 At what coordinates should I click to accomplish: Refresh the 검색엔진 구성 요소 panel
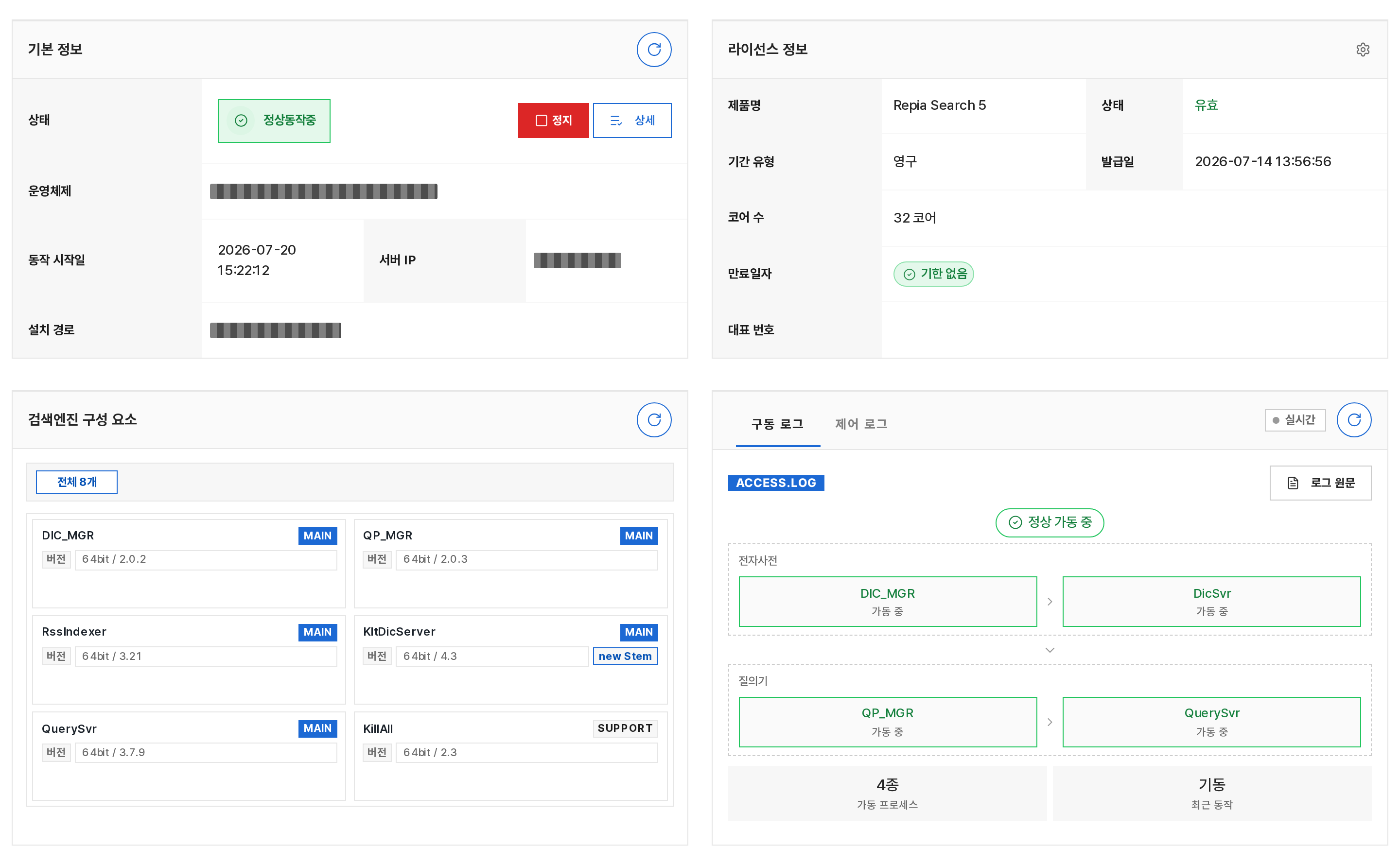coord(654,420)
